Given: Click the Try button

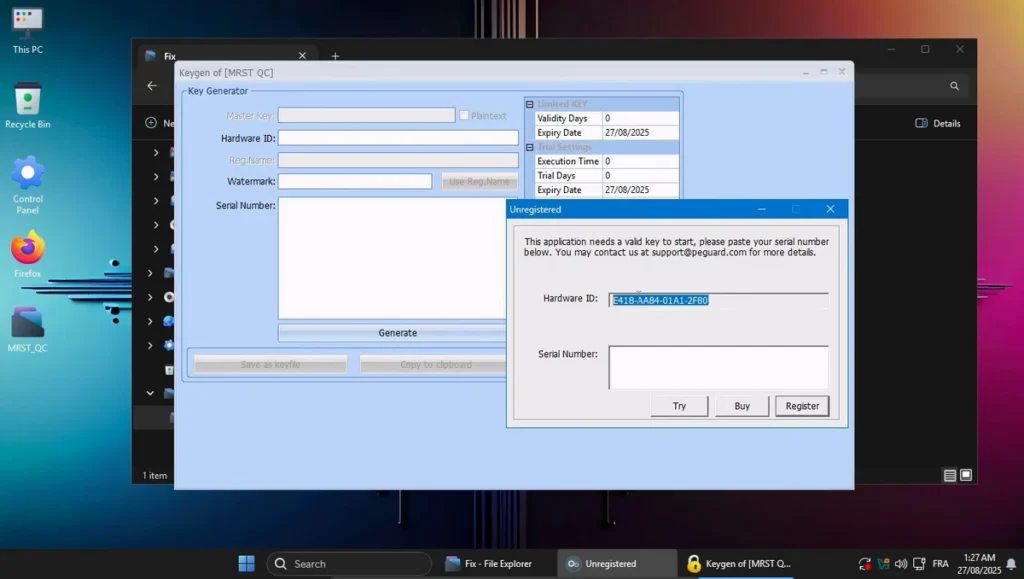Looking at the screenshot, I should click(x=679, y=406).
